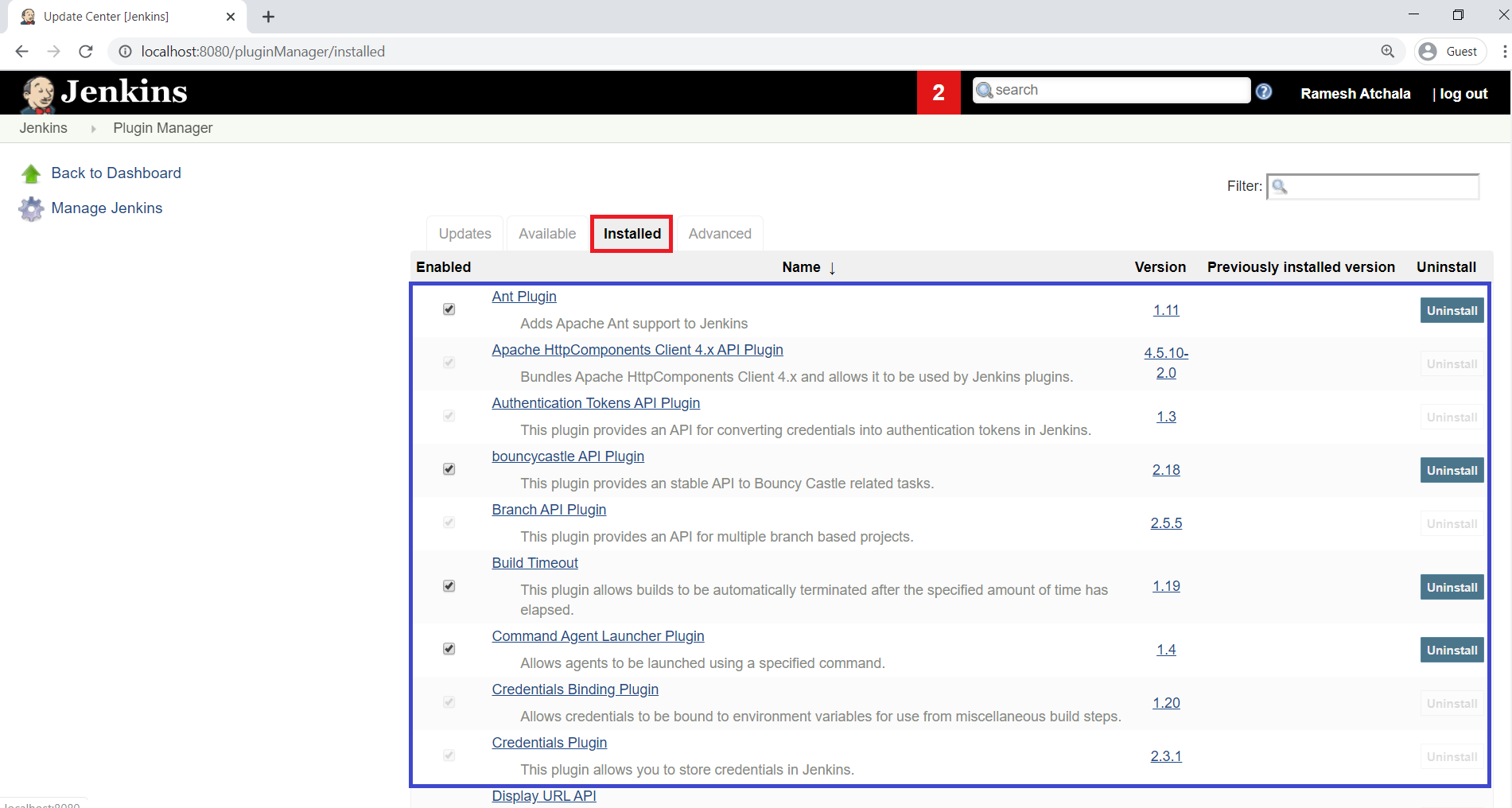The image size is (1512, 808).
Task: Reload the page with browser refresh icon
Action: pyautogui.click(x=86, y=51)
